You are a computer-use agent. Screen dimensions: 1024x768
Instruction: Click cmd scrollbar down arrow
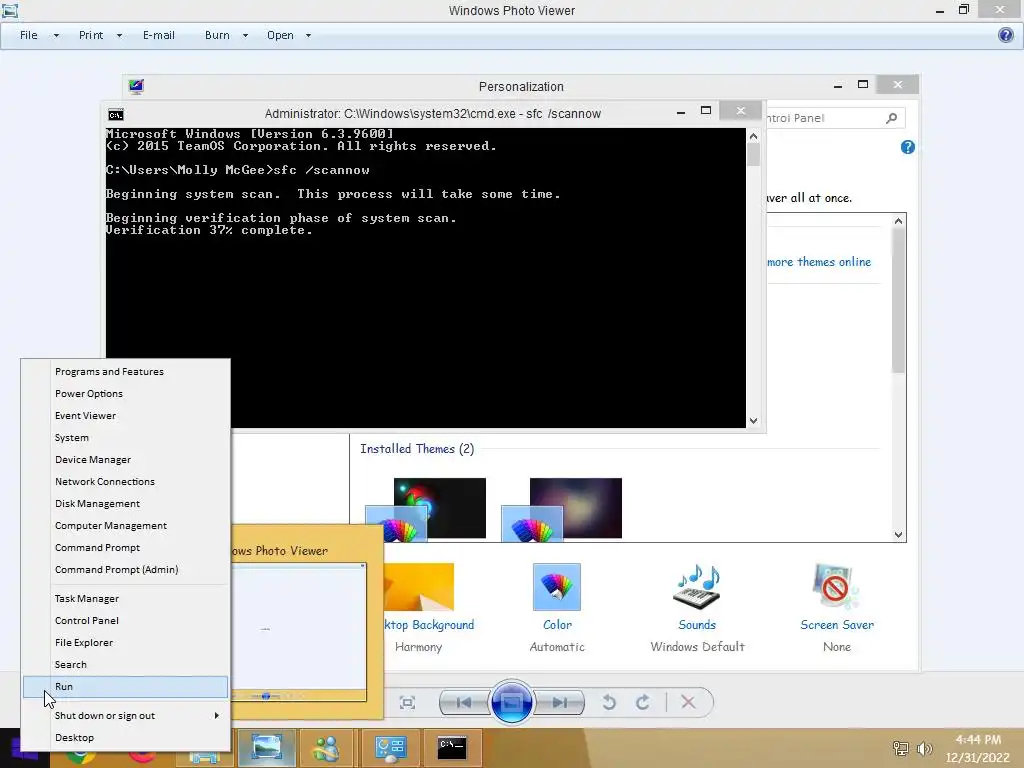753,421
